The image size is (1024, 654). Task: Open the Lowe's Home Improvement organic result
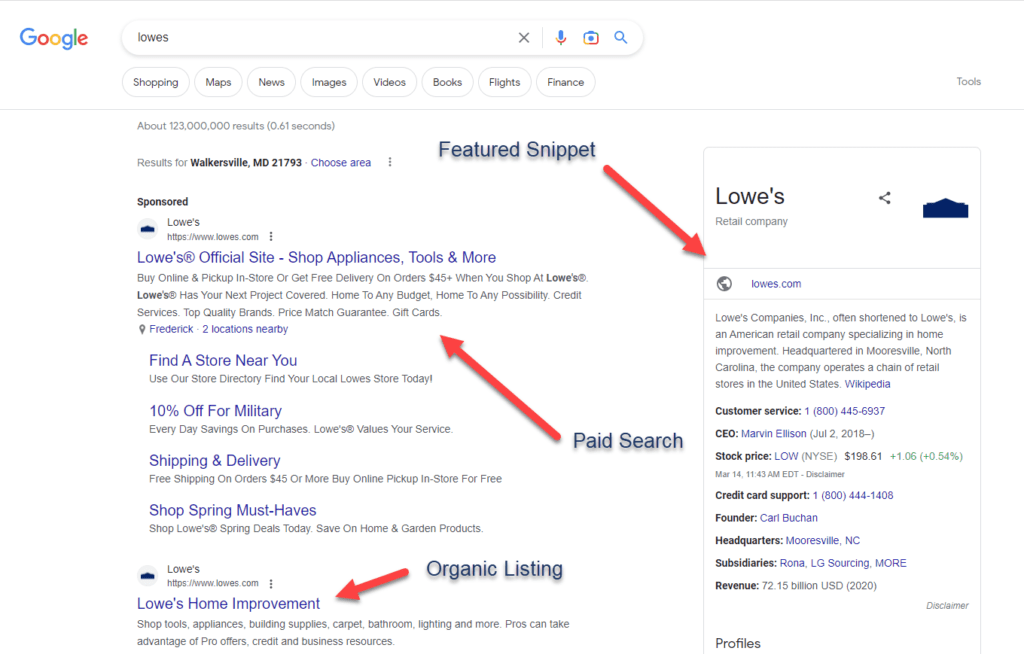229,604
